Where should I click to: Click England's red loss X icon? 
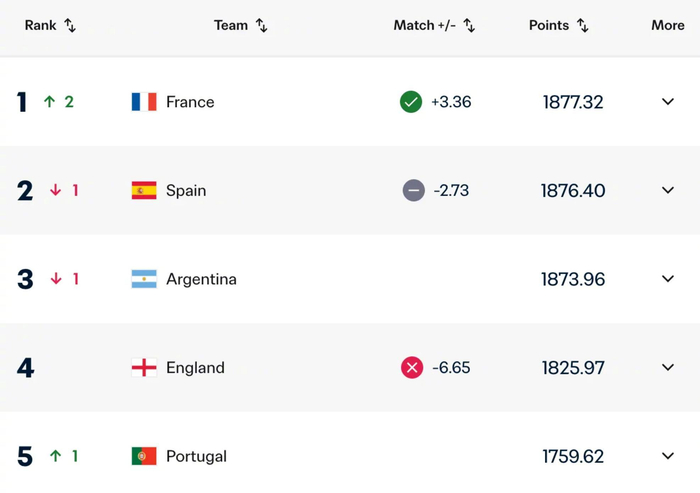(412, 368)
